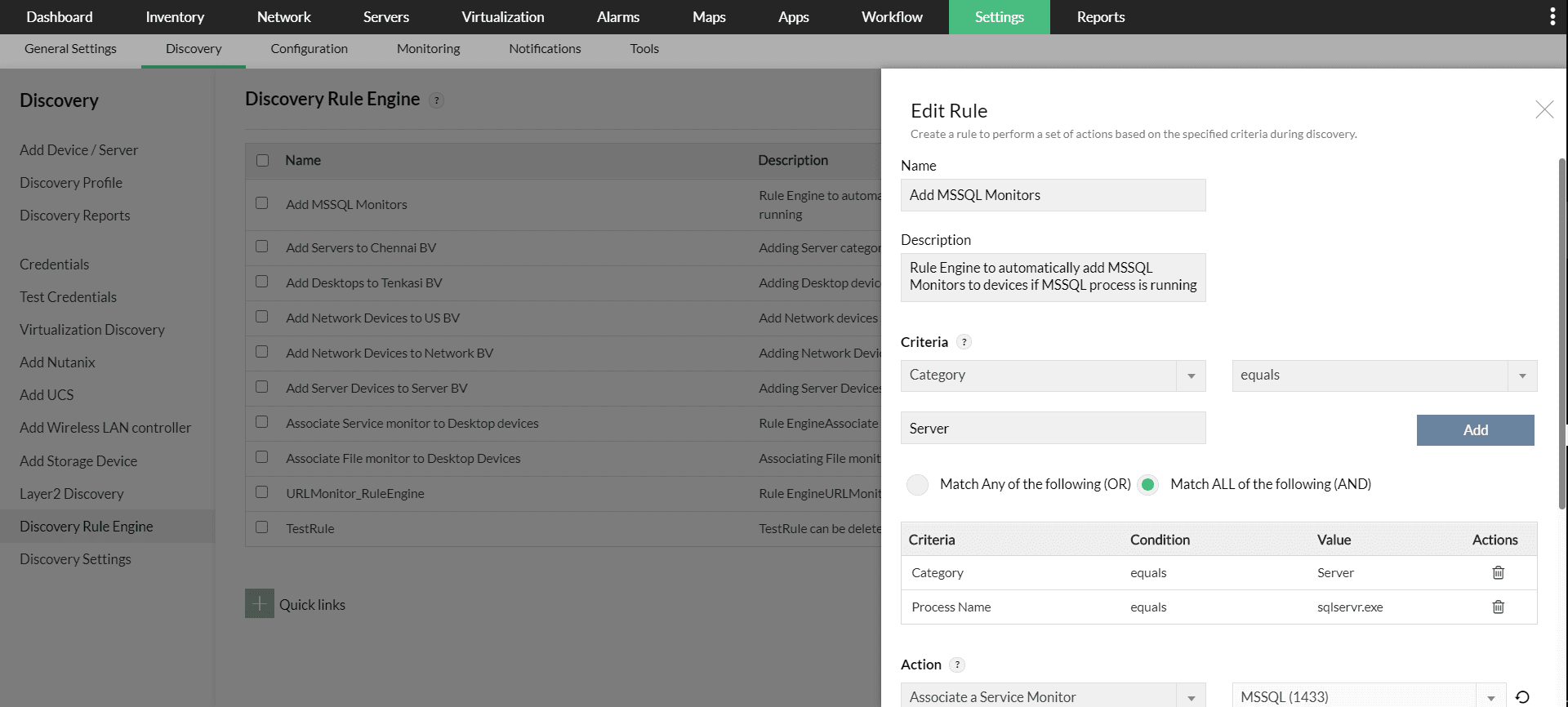
Task: Delete the Process Name criteria row
Action: [x=1498, y=607]
